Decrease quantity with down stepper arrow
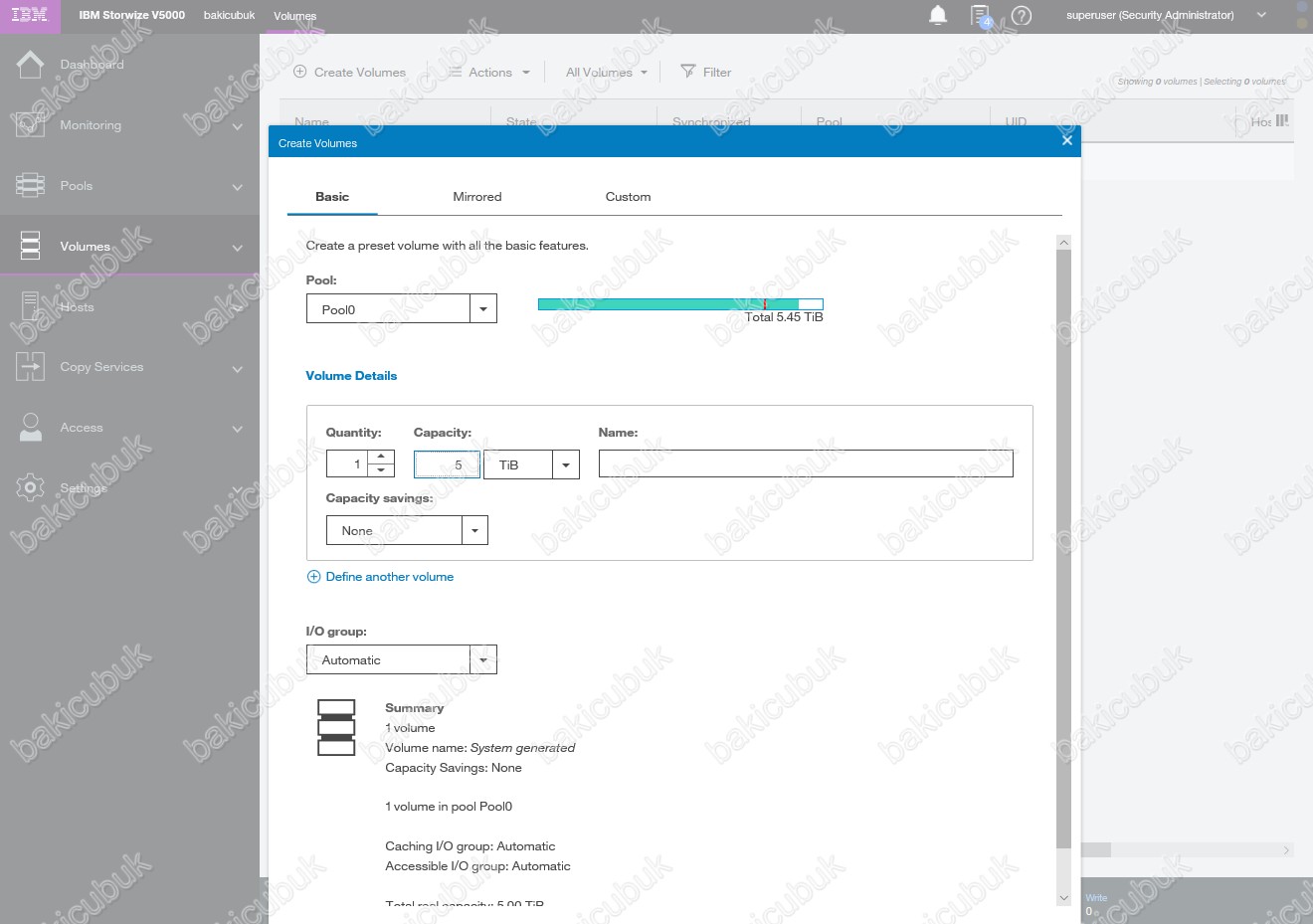This screenshot has height=924, width=1313. (381, 470)
